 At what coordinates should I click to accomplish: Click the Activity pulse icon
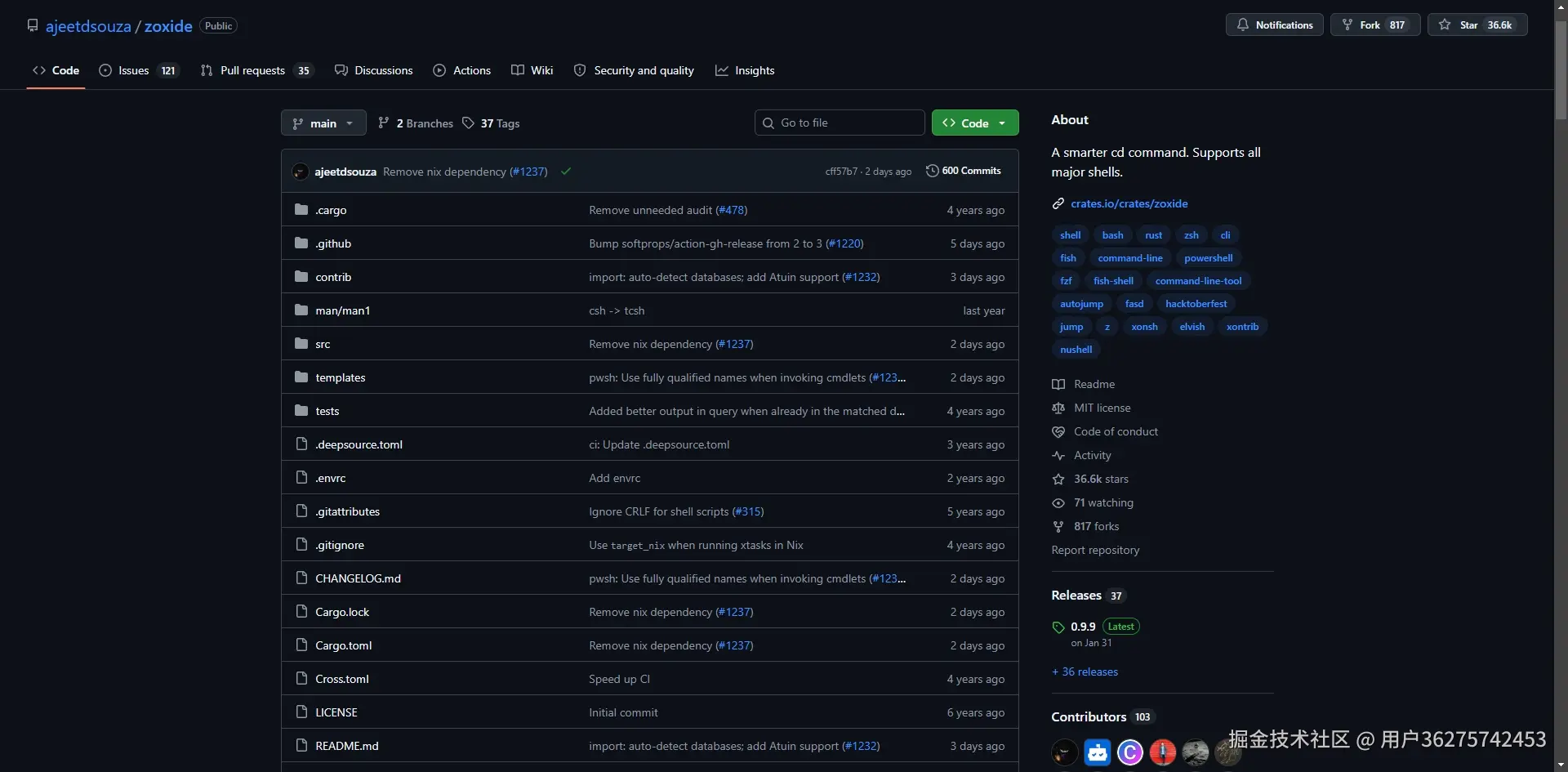click(1058, 455)
